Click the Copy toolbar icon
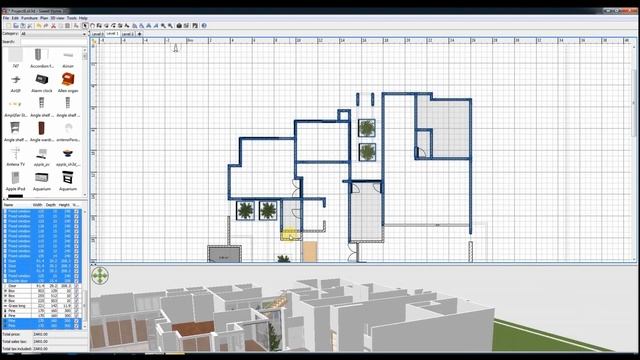 61,25
